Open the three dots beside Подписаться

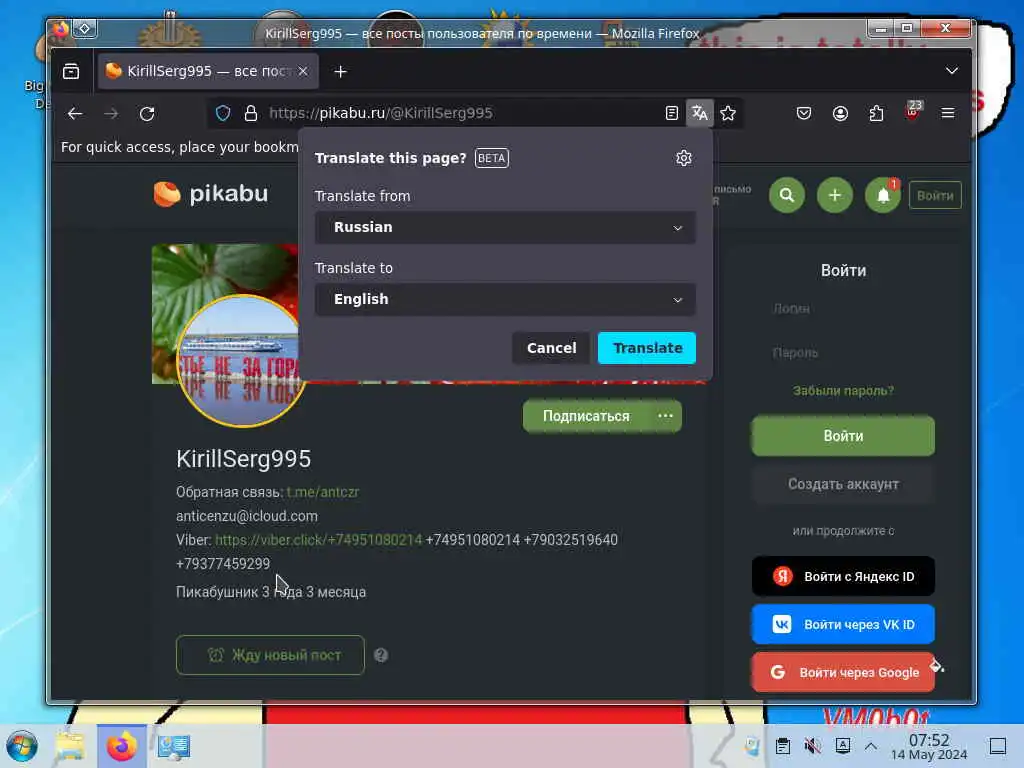[665, 416]
